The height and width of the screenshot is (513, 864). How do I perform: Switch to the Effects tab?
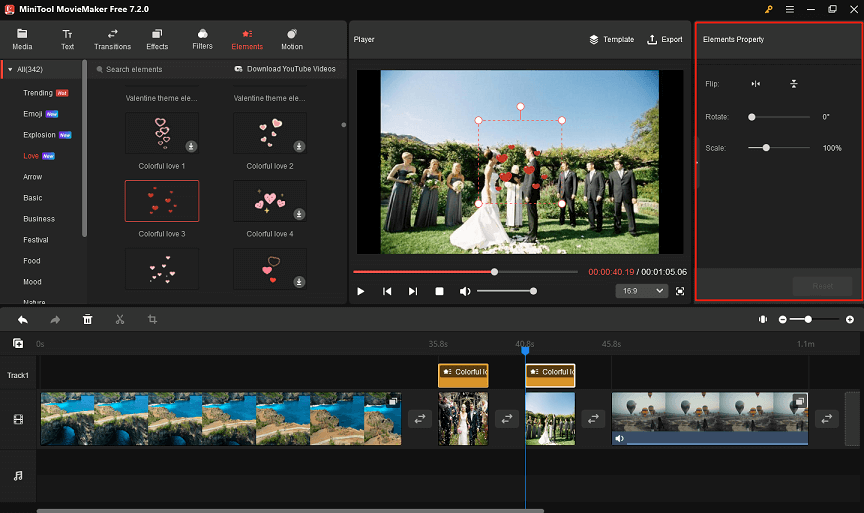[157, 40]
